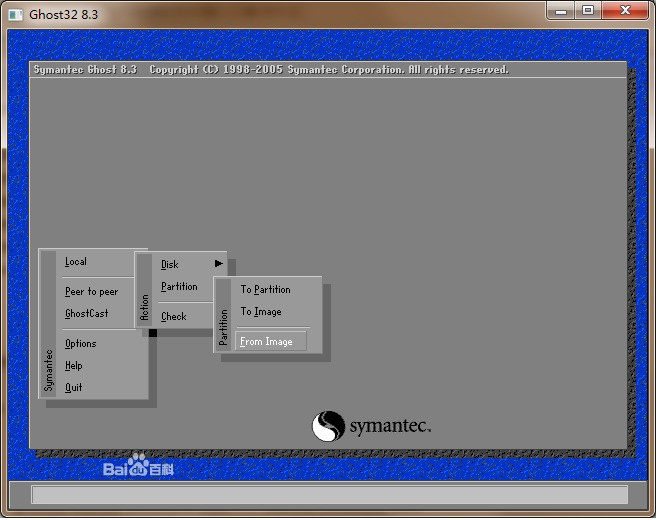657x520 pixels.
Task: Select To Partition option
Action: tap(265, 290)
